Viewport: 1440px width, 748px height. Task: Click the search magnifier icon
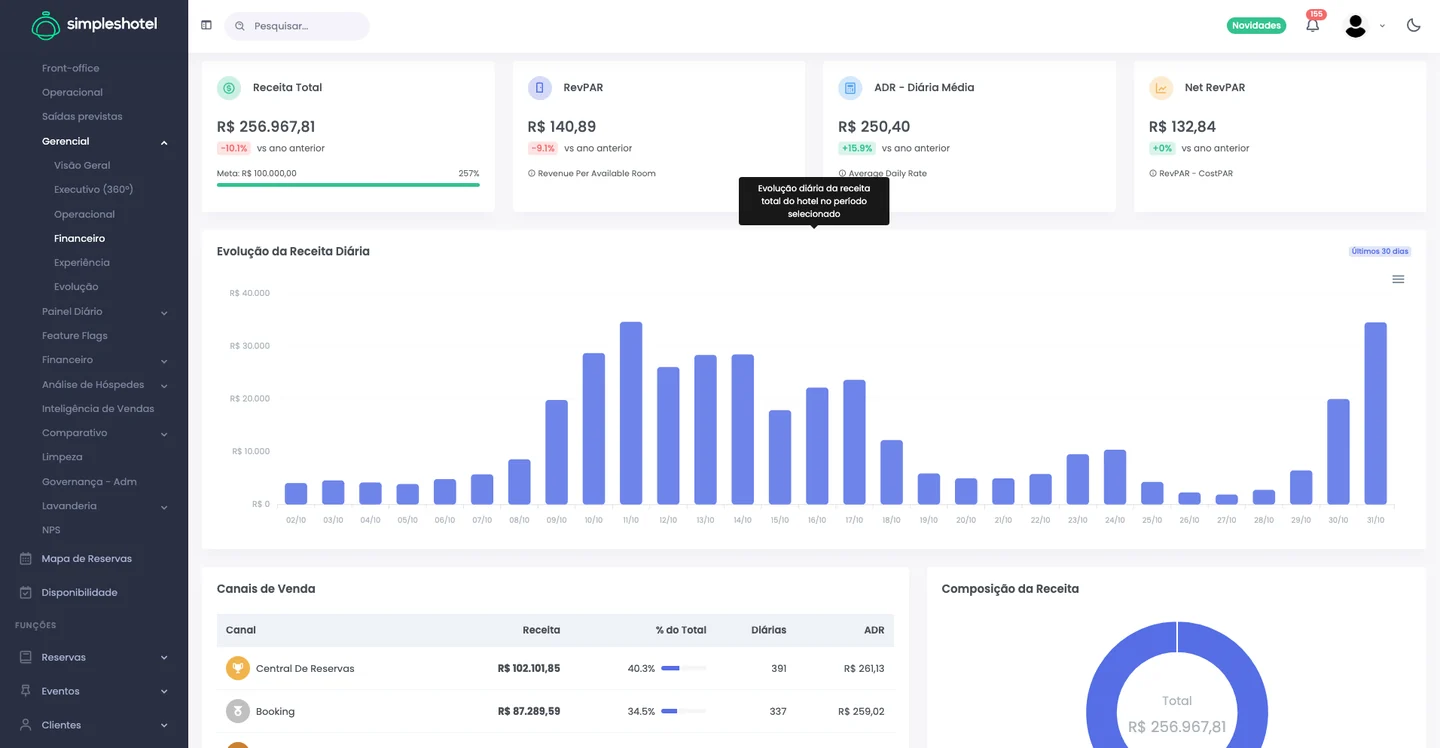(x=240, y=26)
